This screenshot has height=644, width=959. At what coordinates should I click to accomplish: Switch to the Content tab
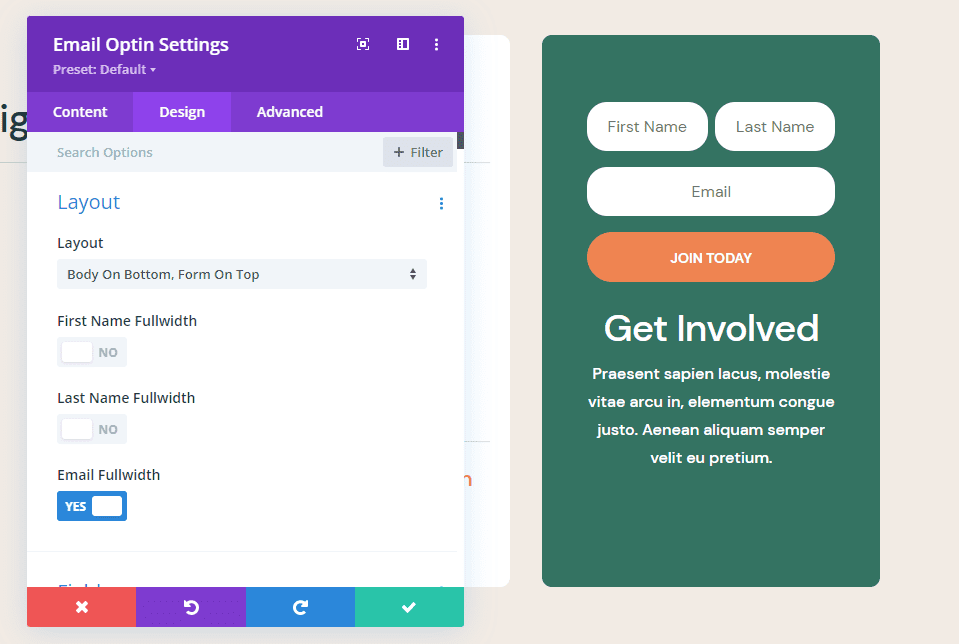point(80,111)
